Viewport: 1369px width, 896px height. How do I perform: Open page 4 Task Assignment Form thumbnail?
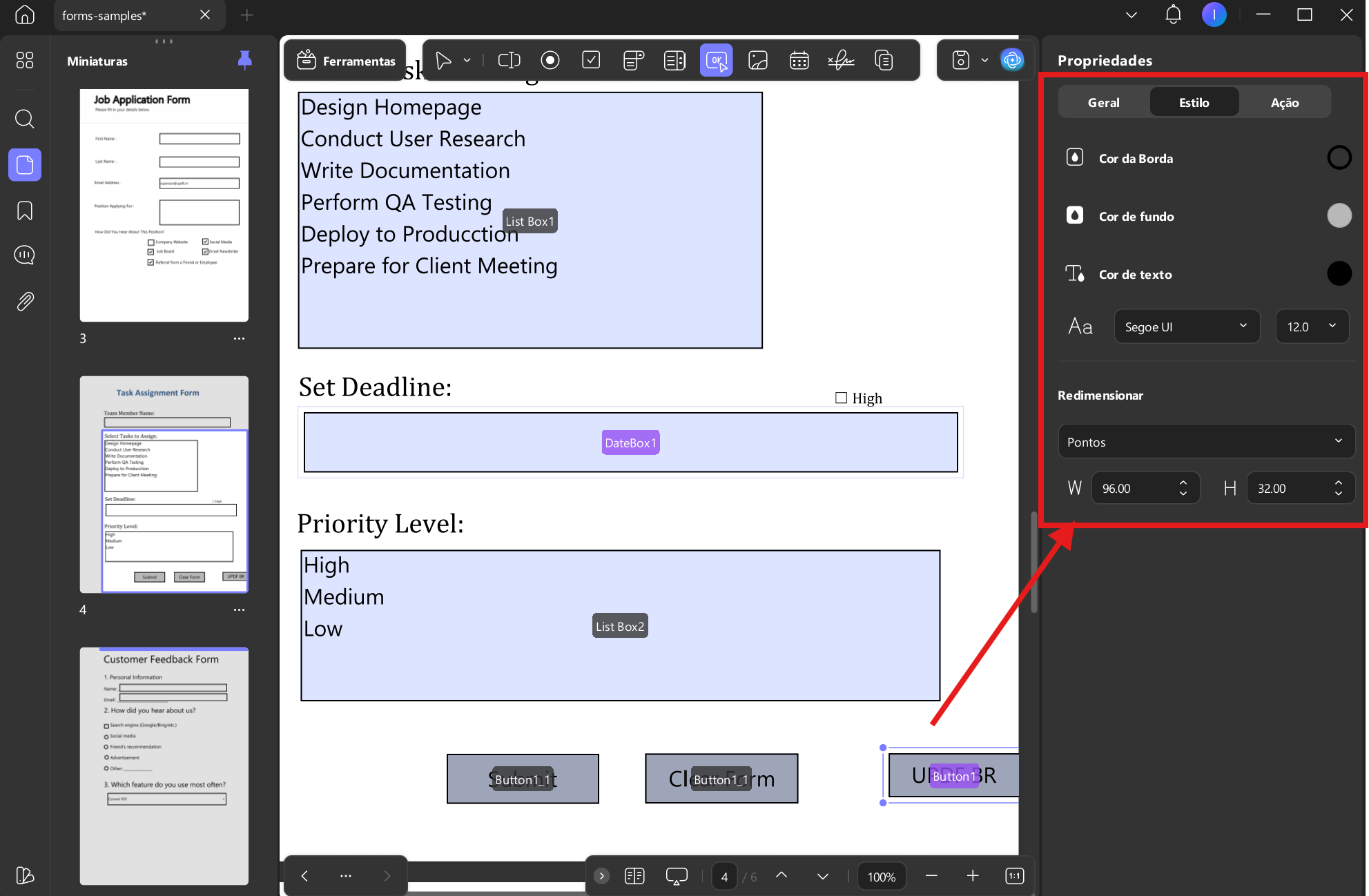tap(164, 485)
